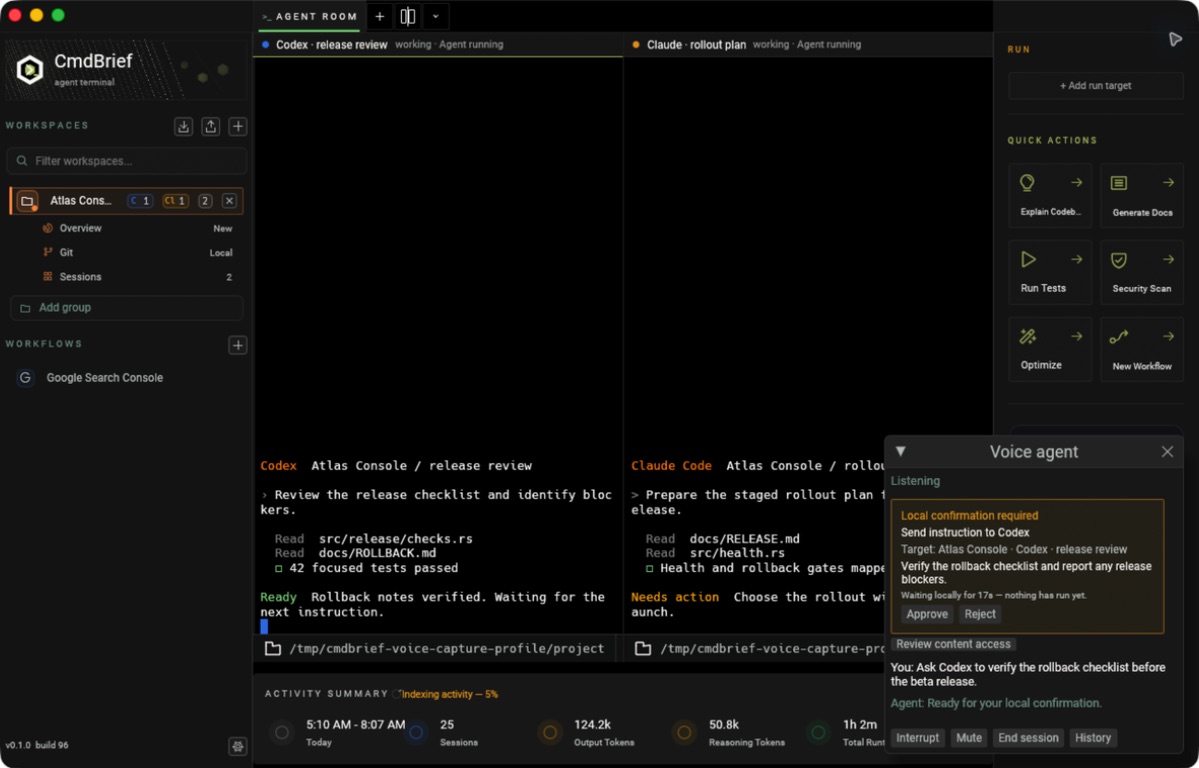
Task: Click the Optimize quick action
Action: [x=1050, y=349]
